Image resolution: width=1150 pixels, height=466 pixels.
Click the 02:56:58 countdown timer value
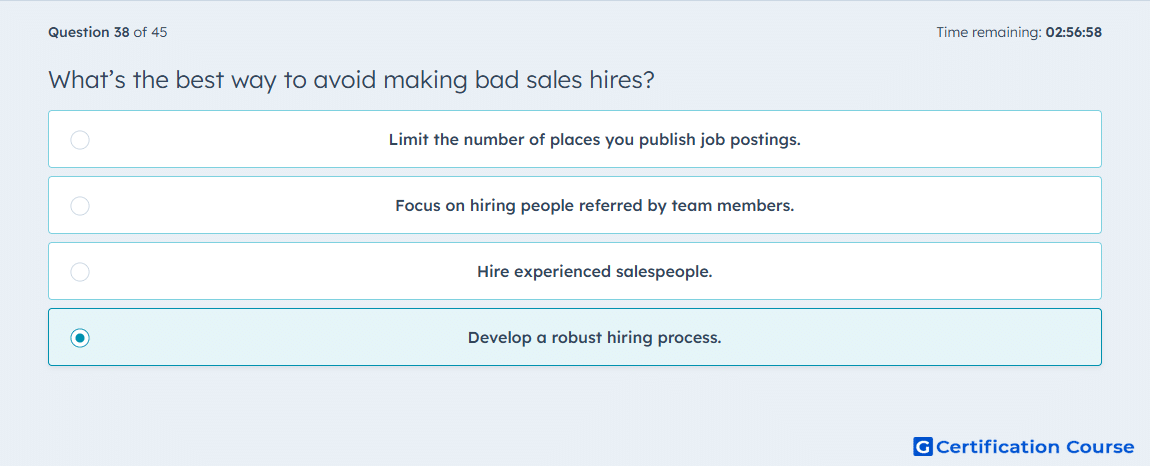(1074, 32)
